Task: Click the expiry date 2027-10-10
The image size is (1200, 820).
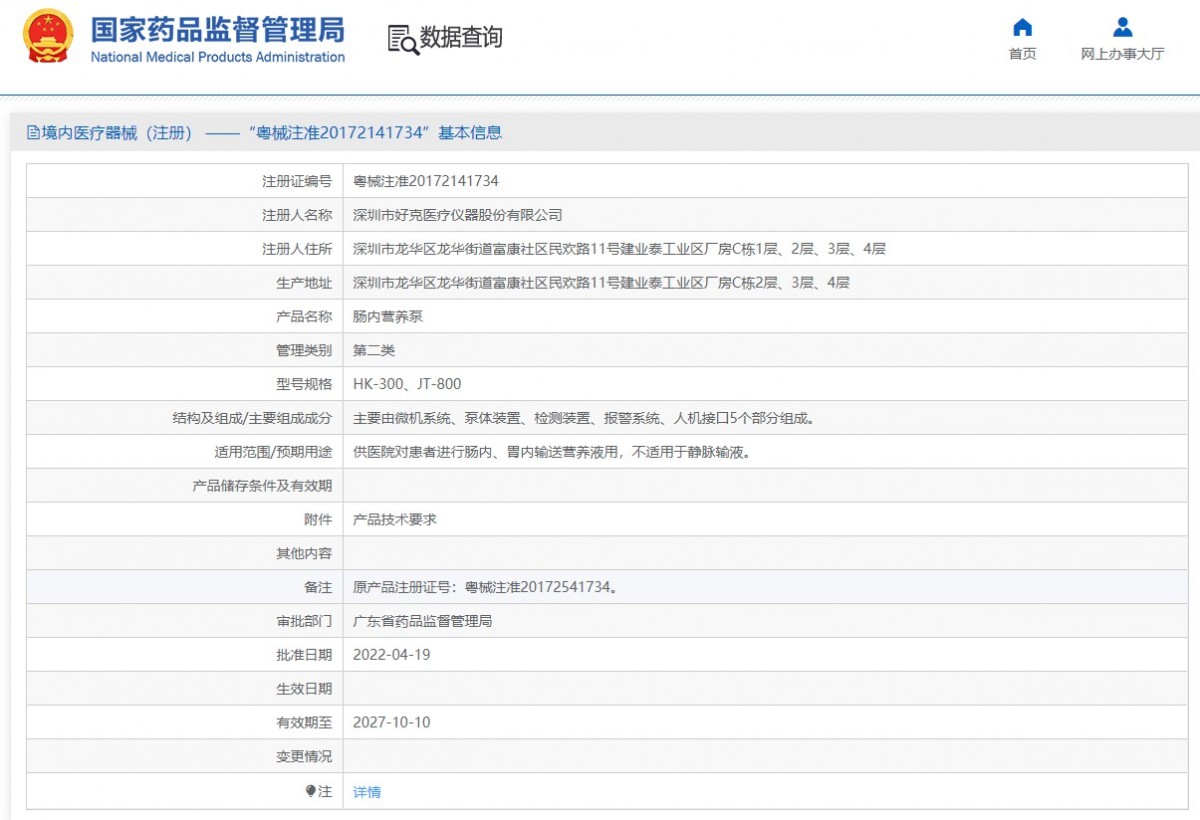Action: coord(392,722)
